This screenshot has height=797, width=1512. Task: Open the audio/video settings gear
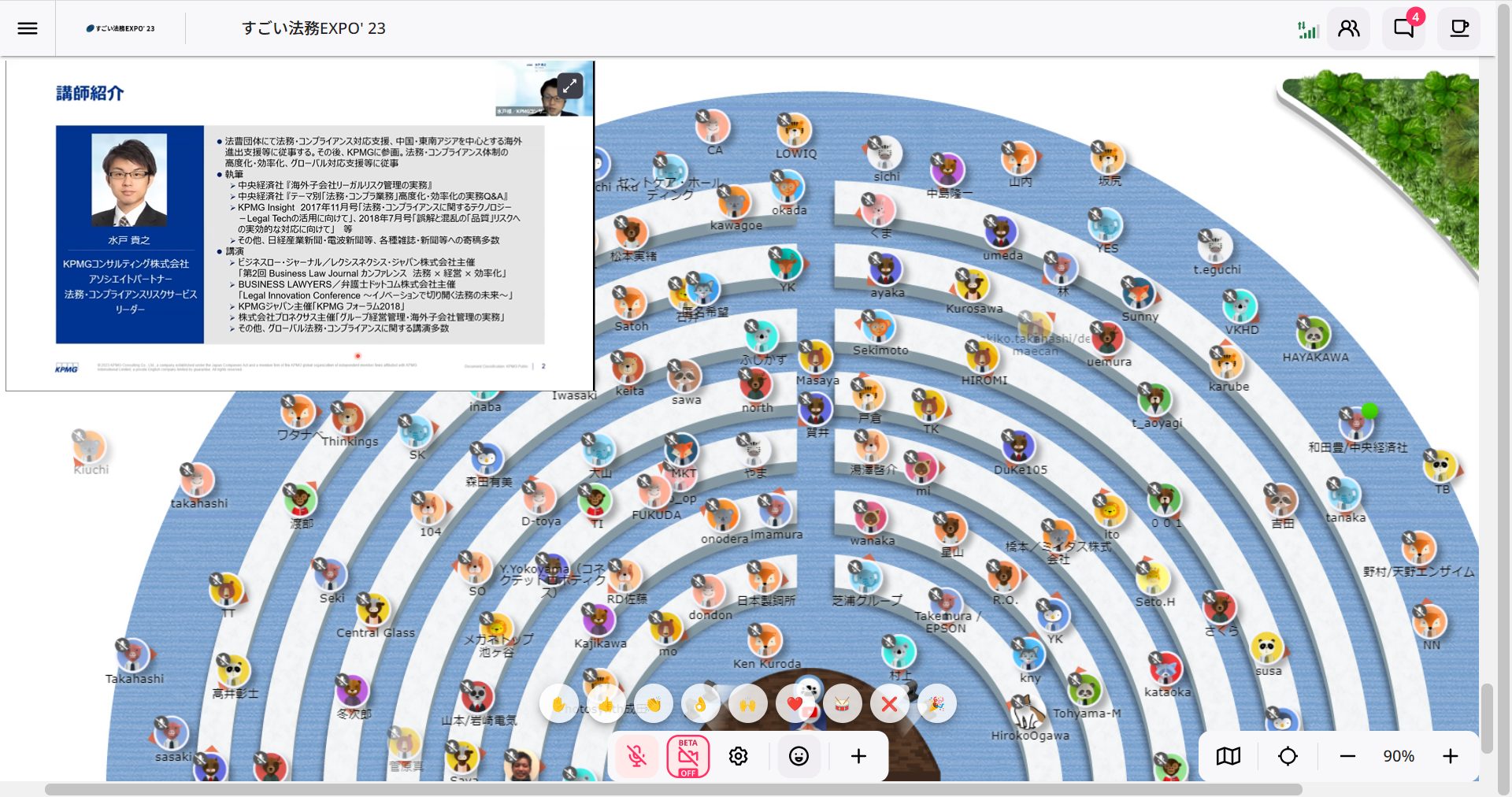pos(738,756)
